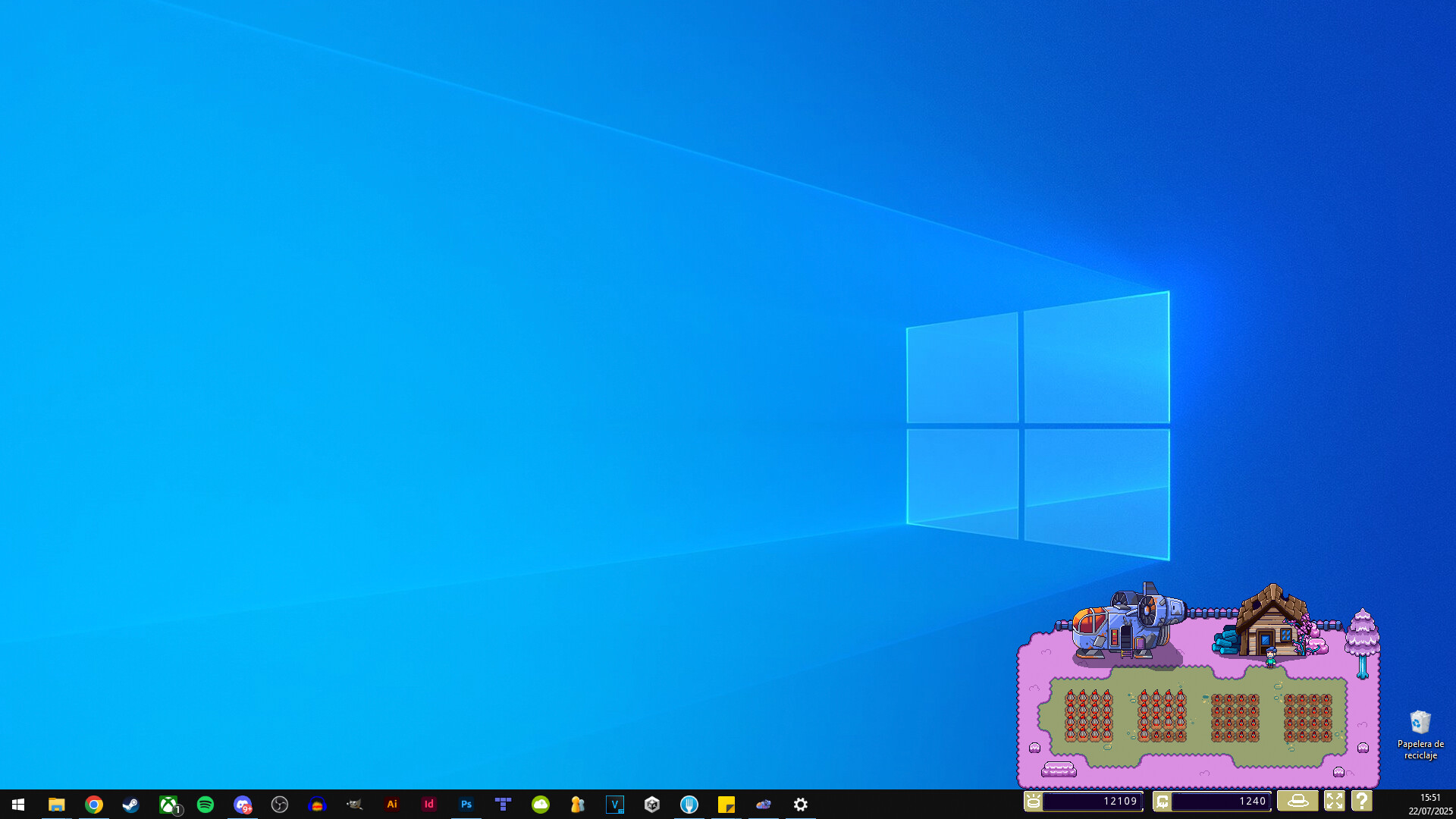The image size is (1456, 819).
Task: Click the biofuel lamp icon on the game bar
Action: point(1032,802)
